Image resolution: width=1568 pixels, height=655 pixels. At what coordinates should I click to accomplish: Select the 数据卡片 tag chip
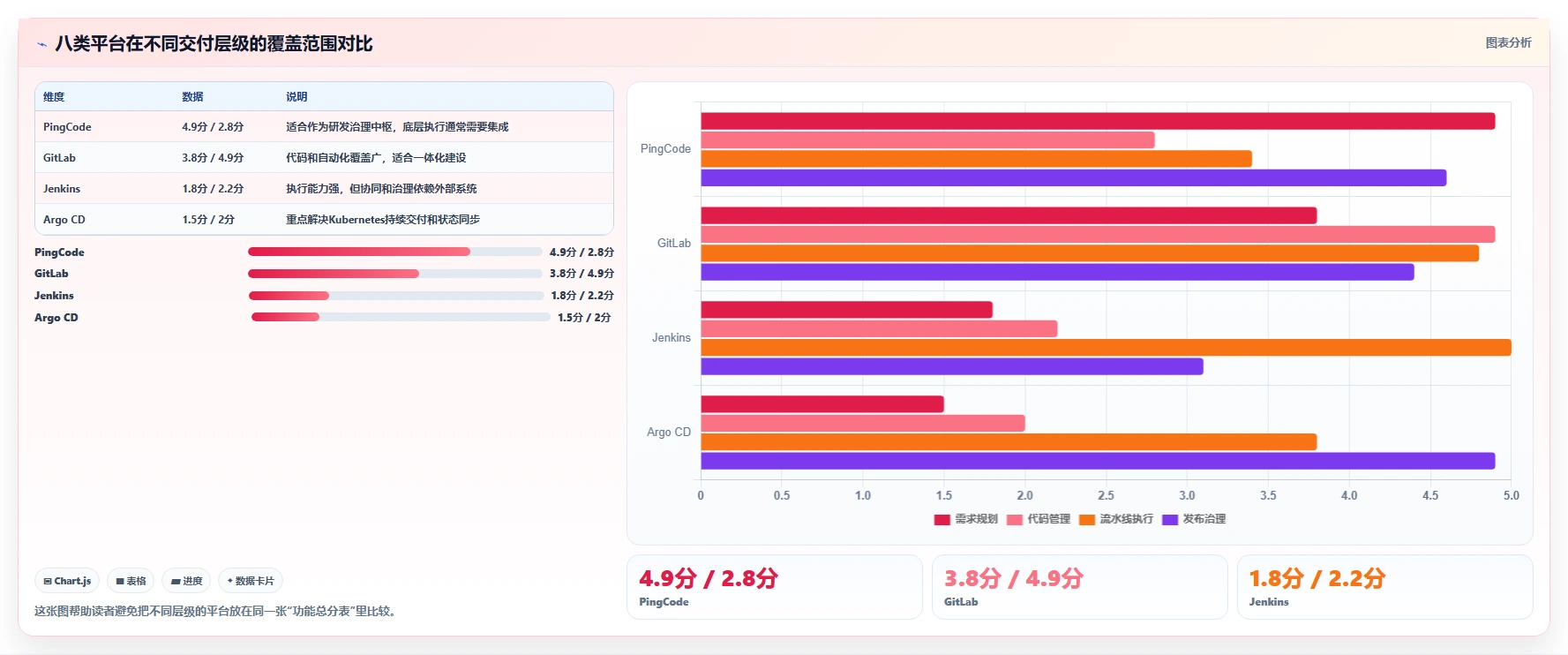click(x=251, y=581)
